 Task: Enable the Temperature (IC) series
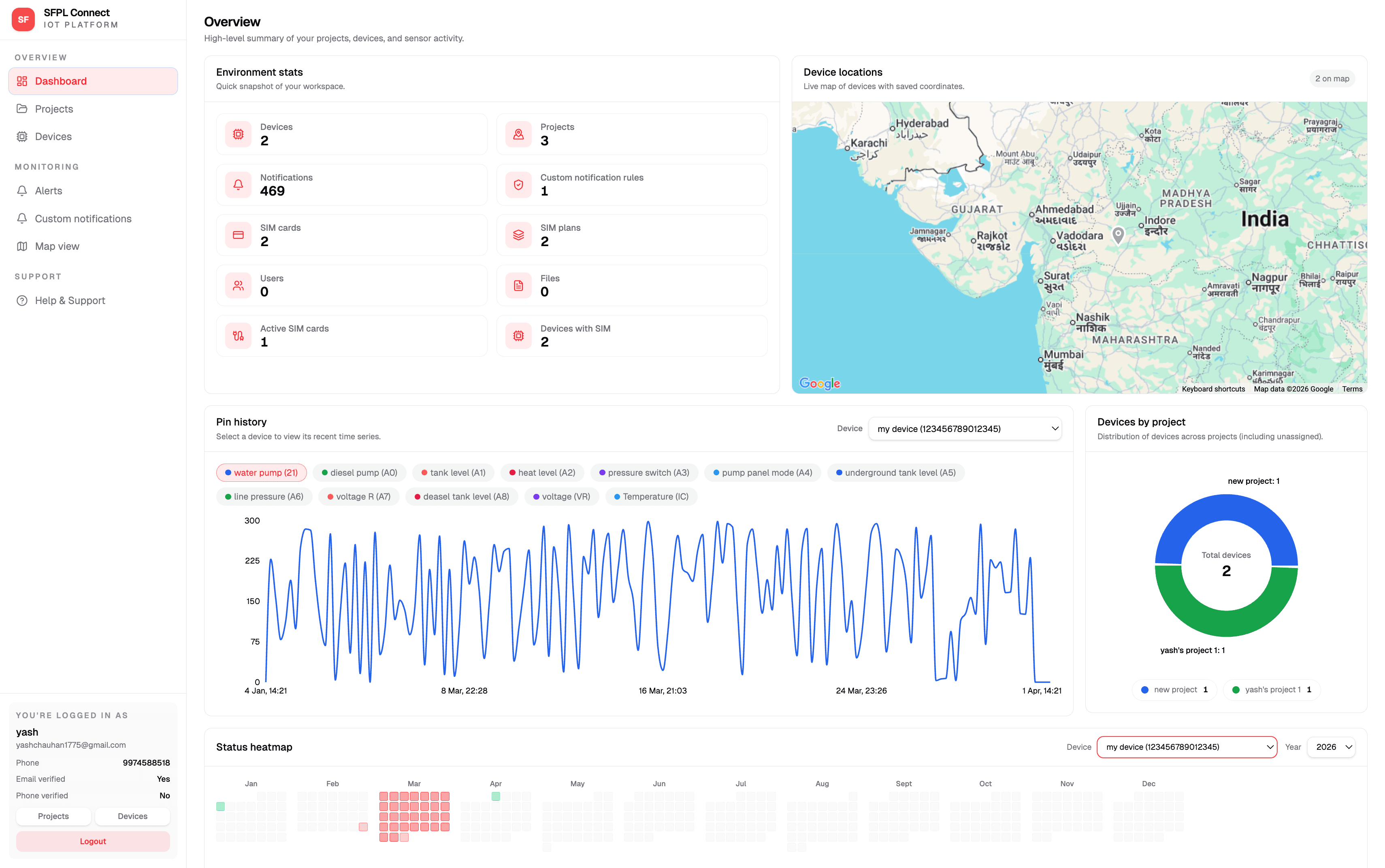[x=651, y=496]
